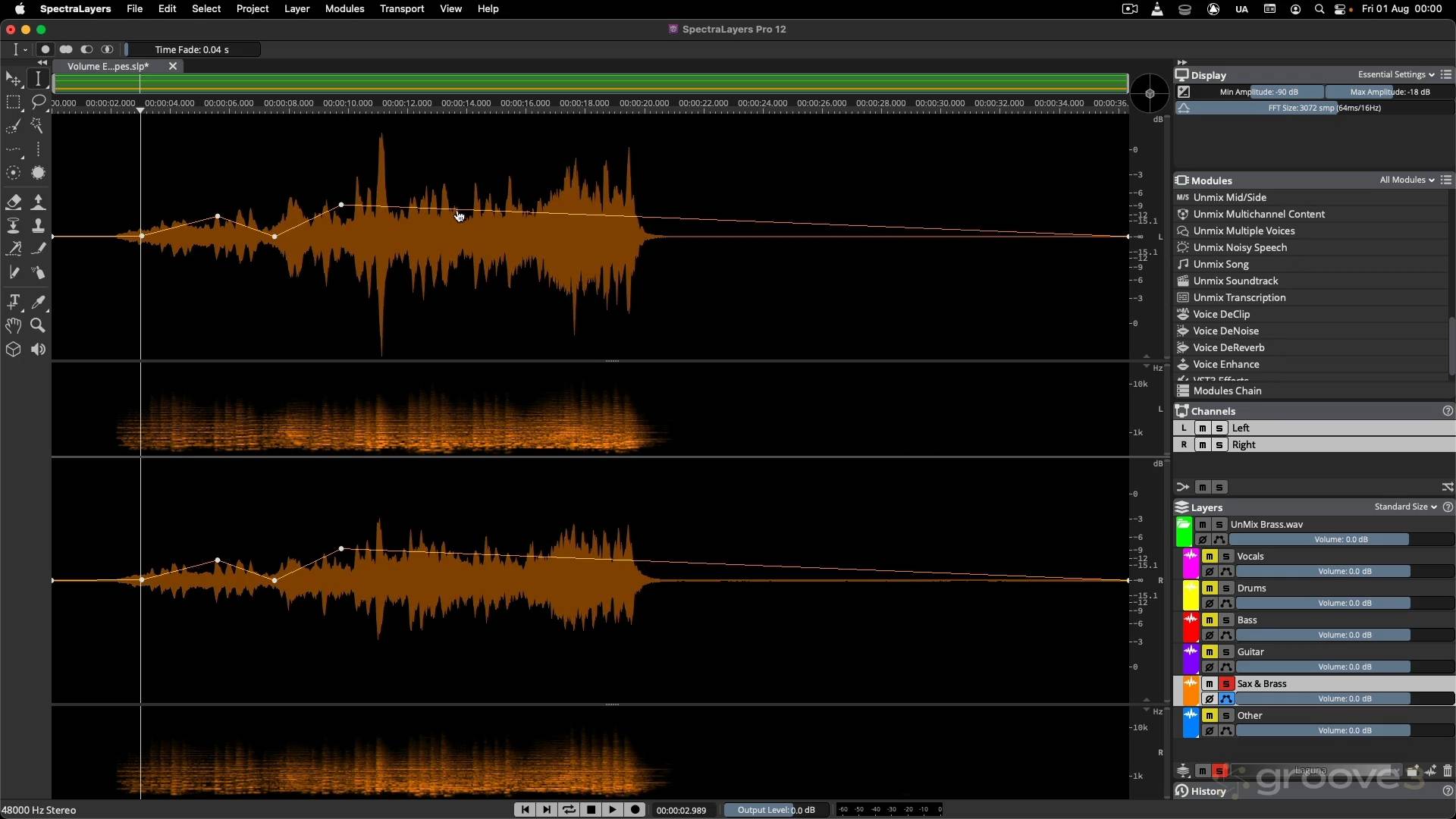Open the Voice DeNoise module
This screenshot has width=1456, height=819.
1225,331
